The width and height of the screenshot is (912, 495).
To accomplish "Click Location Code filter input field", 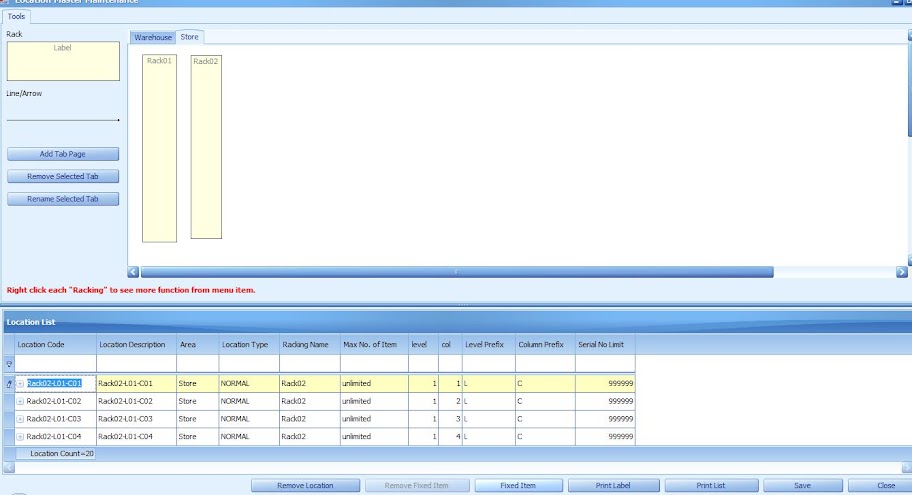I will [55, 364].
